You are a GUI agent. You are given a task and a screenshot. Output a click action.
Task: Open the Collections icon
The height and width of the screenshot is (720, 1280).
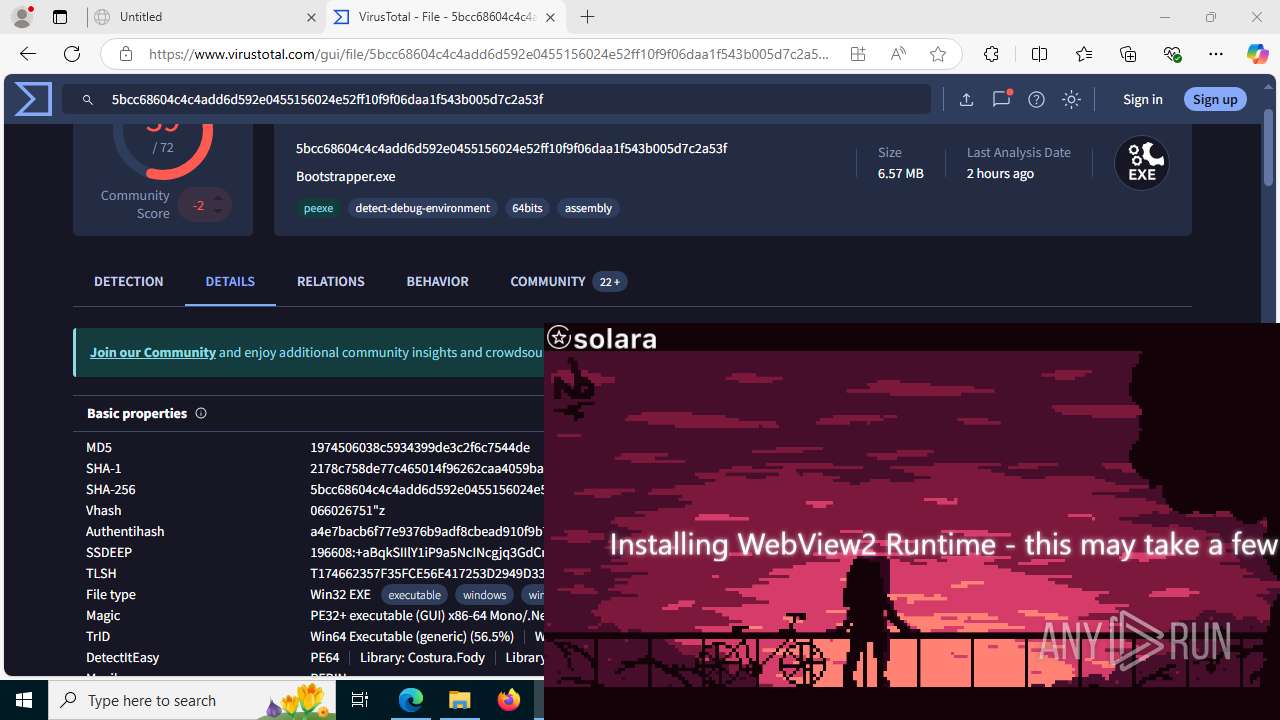click(x=1128, y=54)
